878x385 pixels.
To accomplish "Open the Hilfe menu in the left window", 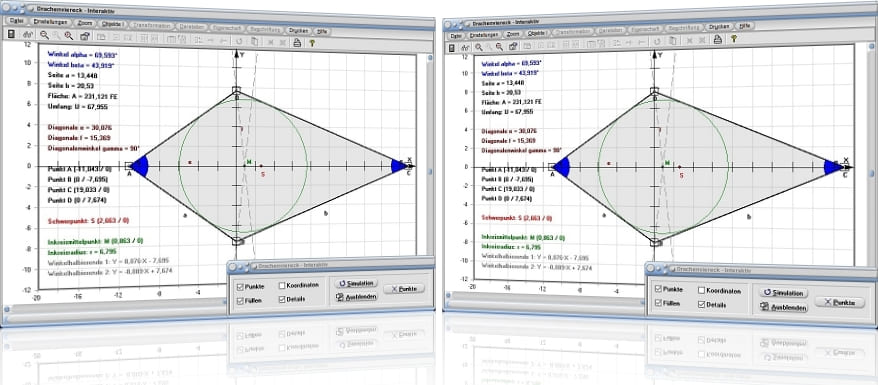I will pos(322,31).
